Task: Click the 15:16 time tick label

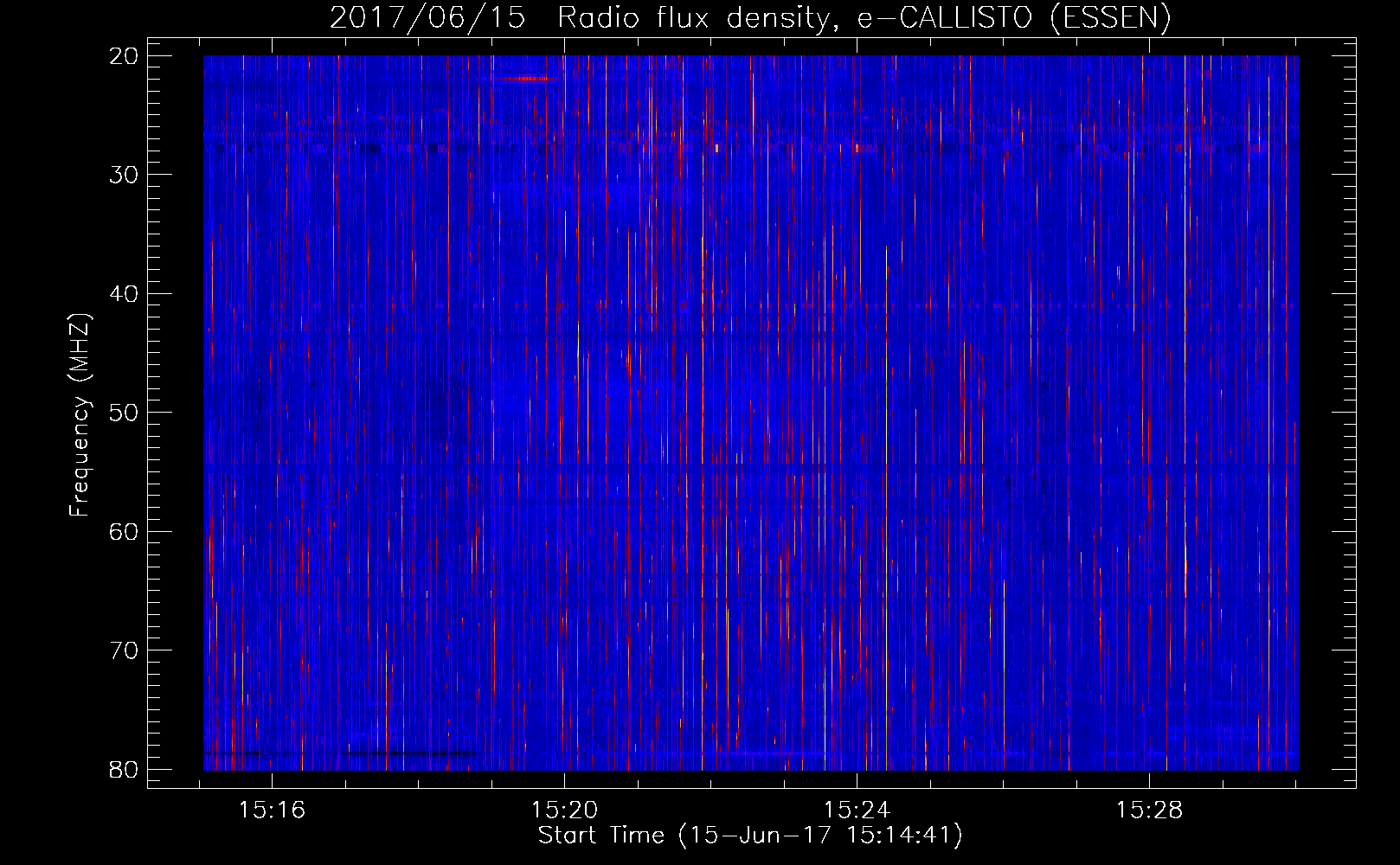Action: click(273, 811)
